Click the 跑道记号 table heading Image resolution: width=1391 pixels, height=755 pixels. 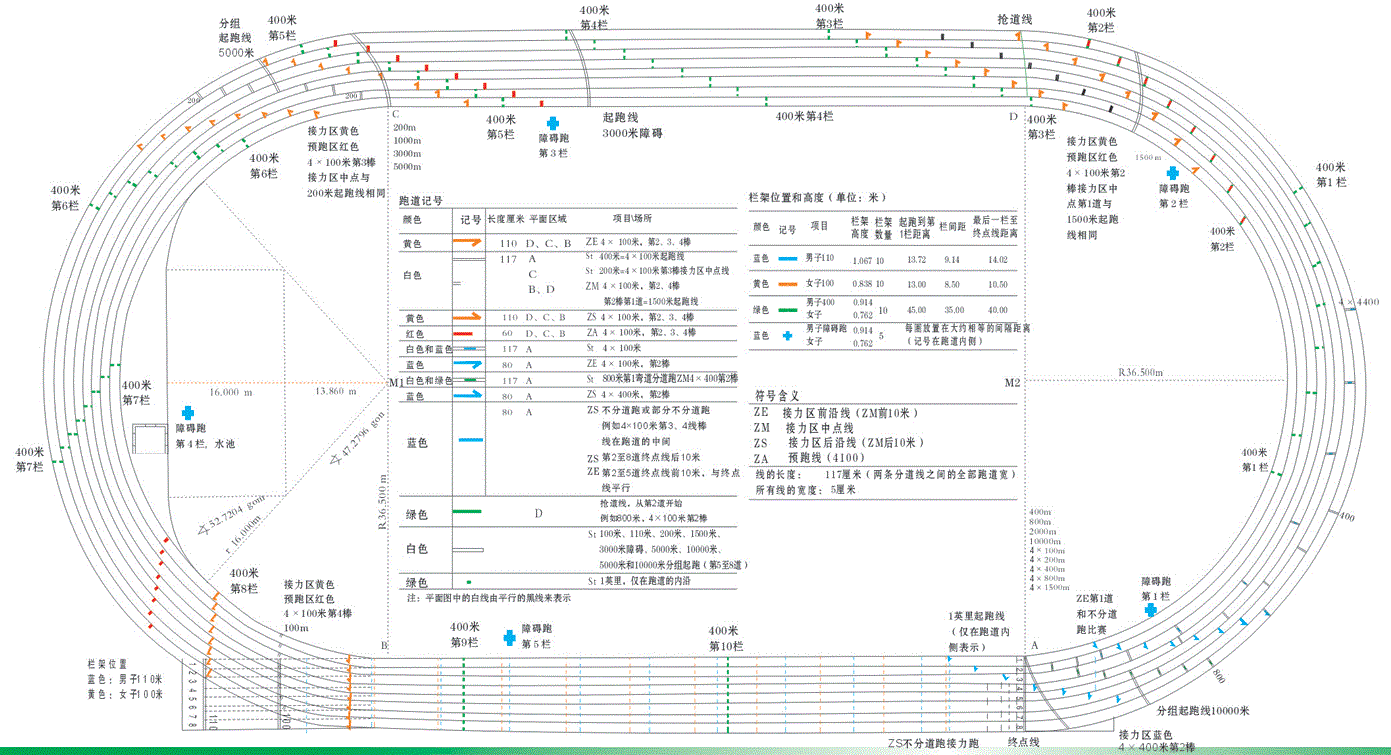point(420,200)
